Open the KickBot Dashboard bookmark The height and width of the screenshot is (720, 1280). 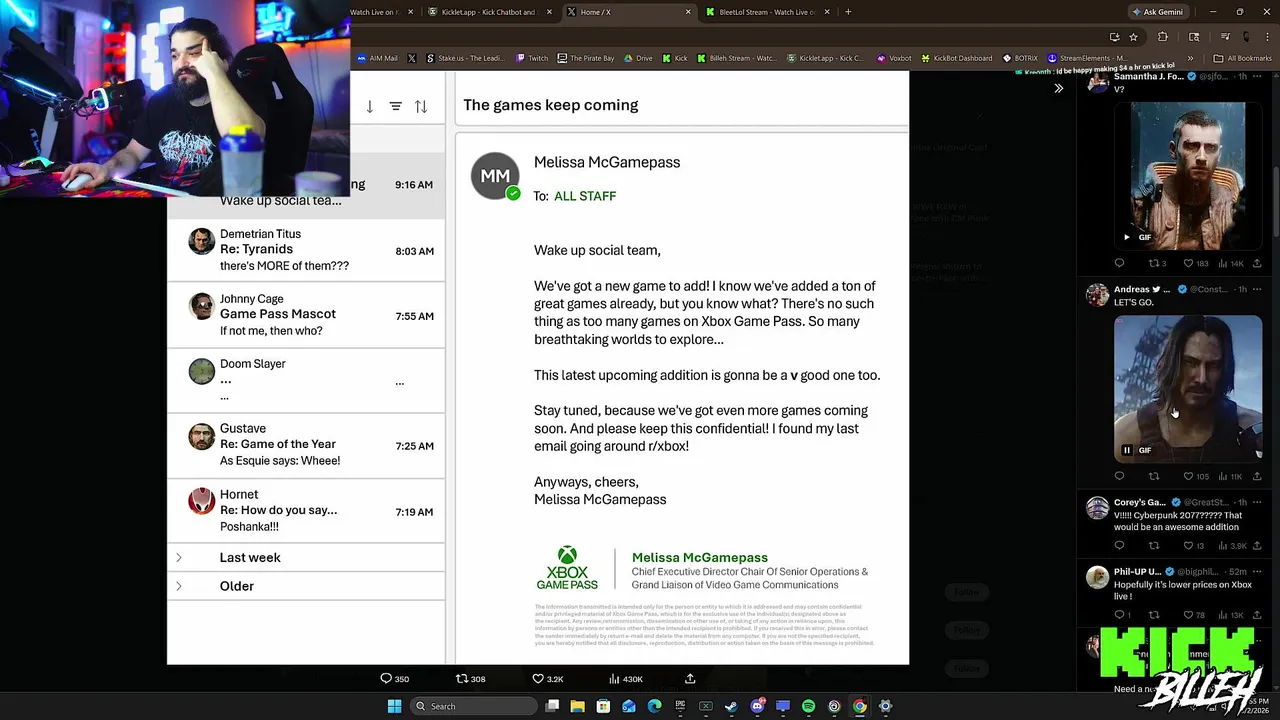click(957, 58)
